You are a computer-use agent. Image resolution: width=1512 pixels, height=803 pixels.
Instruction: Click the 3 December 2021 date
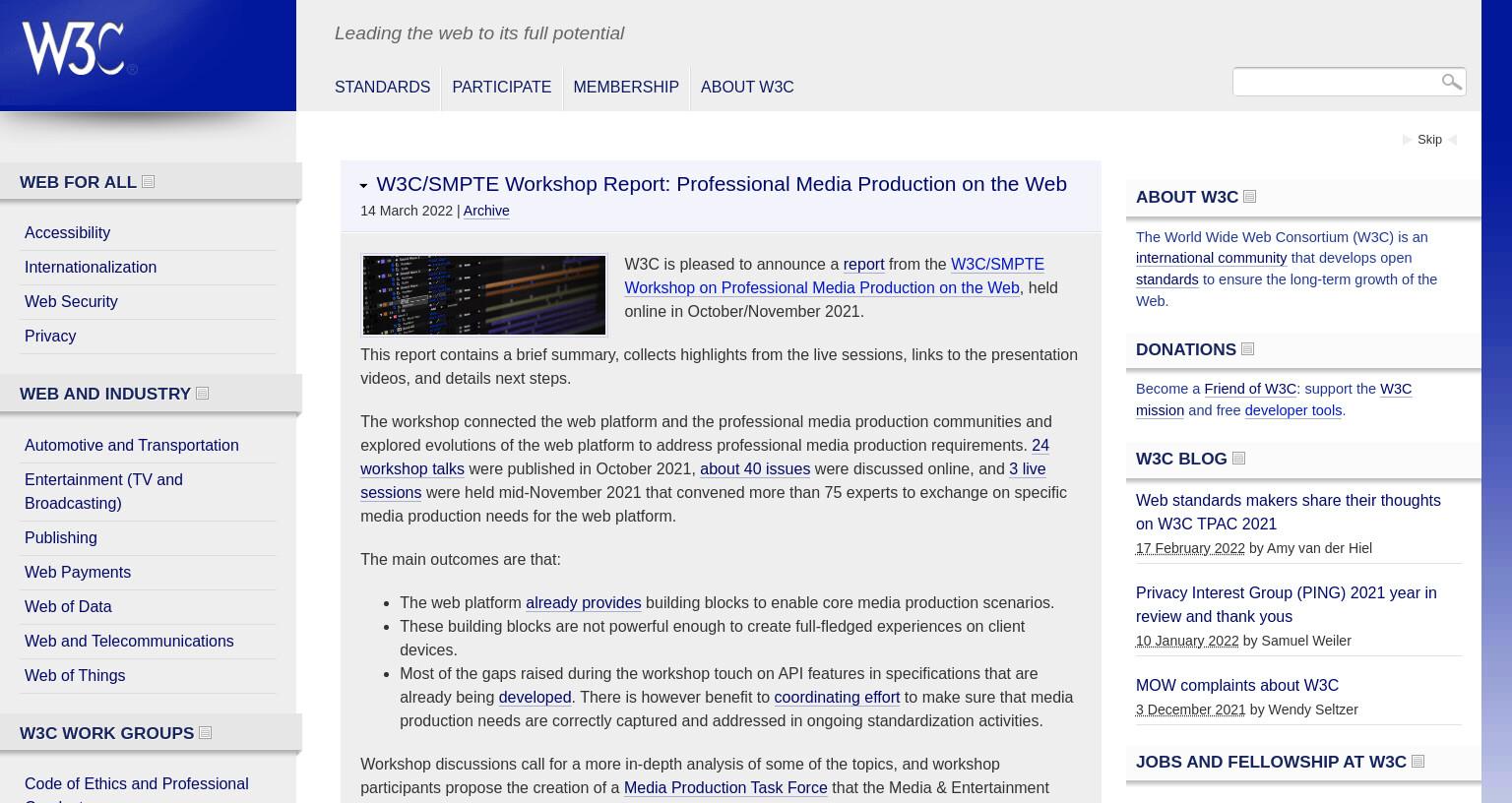pos(1191,710)
